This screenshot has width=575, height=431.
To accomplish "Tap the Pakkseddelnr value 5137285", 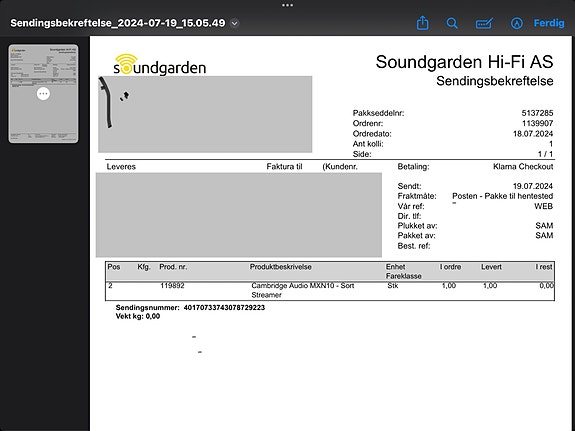I will (x=537, y=113).
